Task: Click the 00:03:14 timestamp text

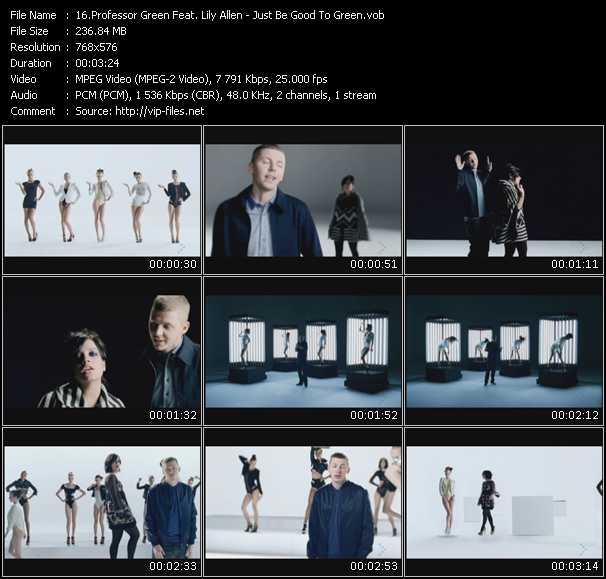Action: point(575,567)
